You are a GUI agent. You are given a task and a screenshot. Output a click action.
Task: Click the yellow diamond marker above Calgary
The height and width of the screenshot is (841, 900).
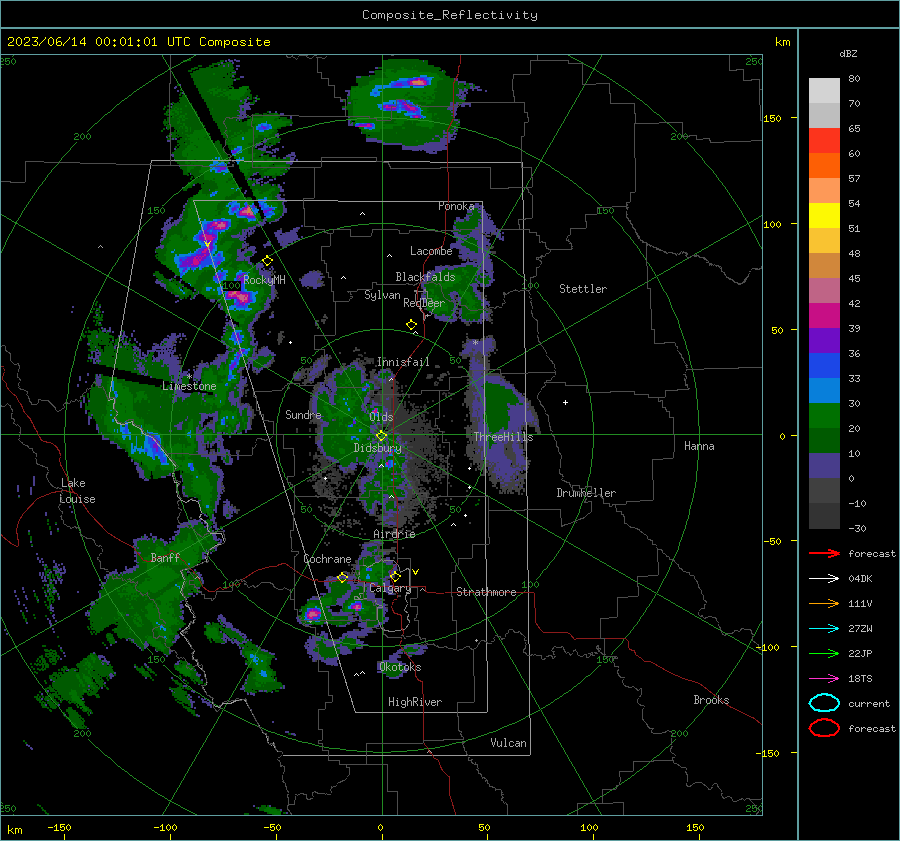click(395, 576)
